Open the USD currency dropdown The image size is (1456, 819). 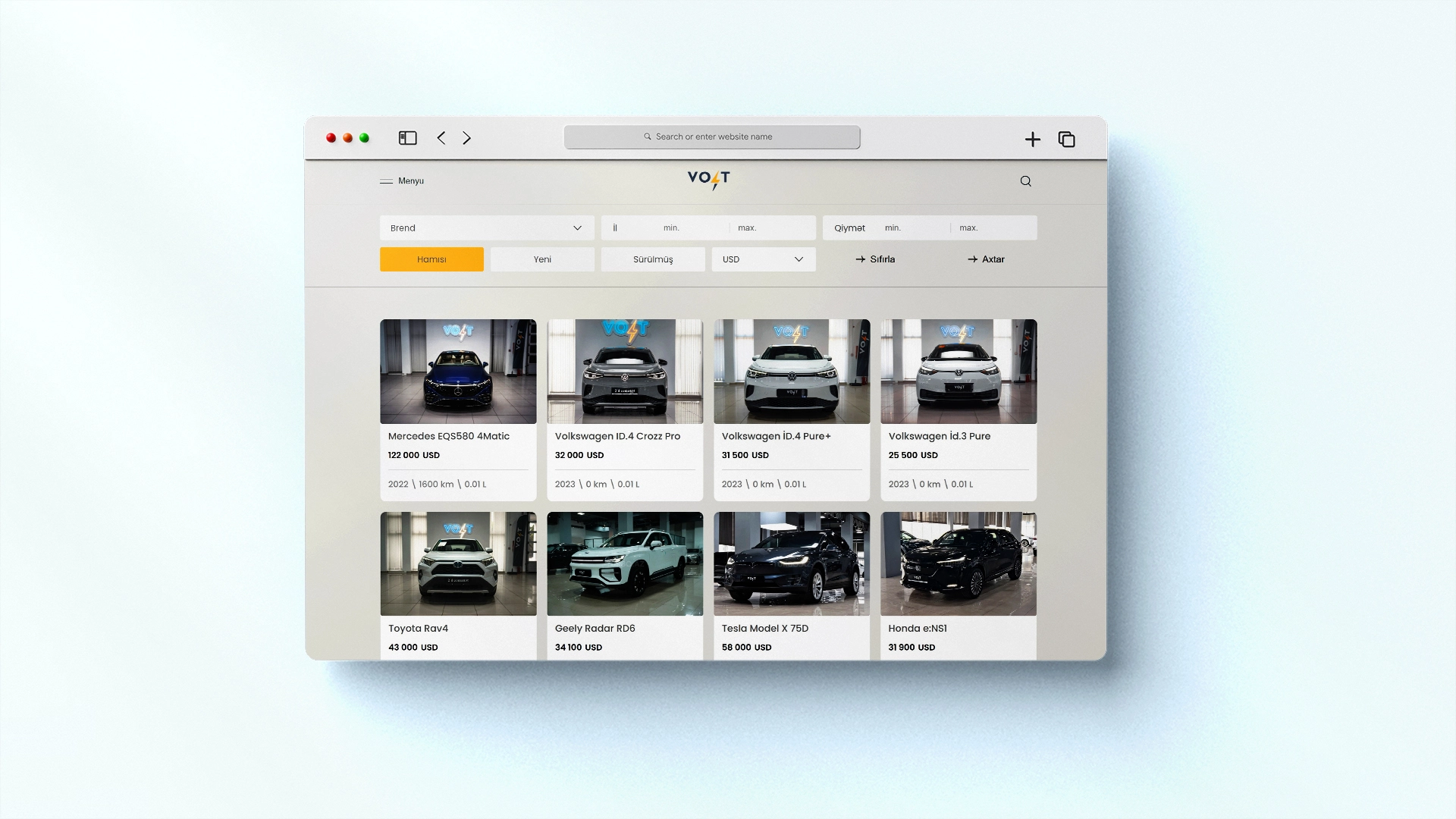coord(764,259)
